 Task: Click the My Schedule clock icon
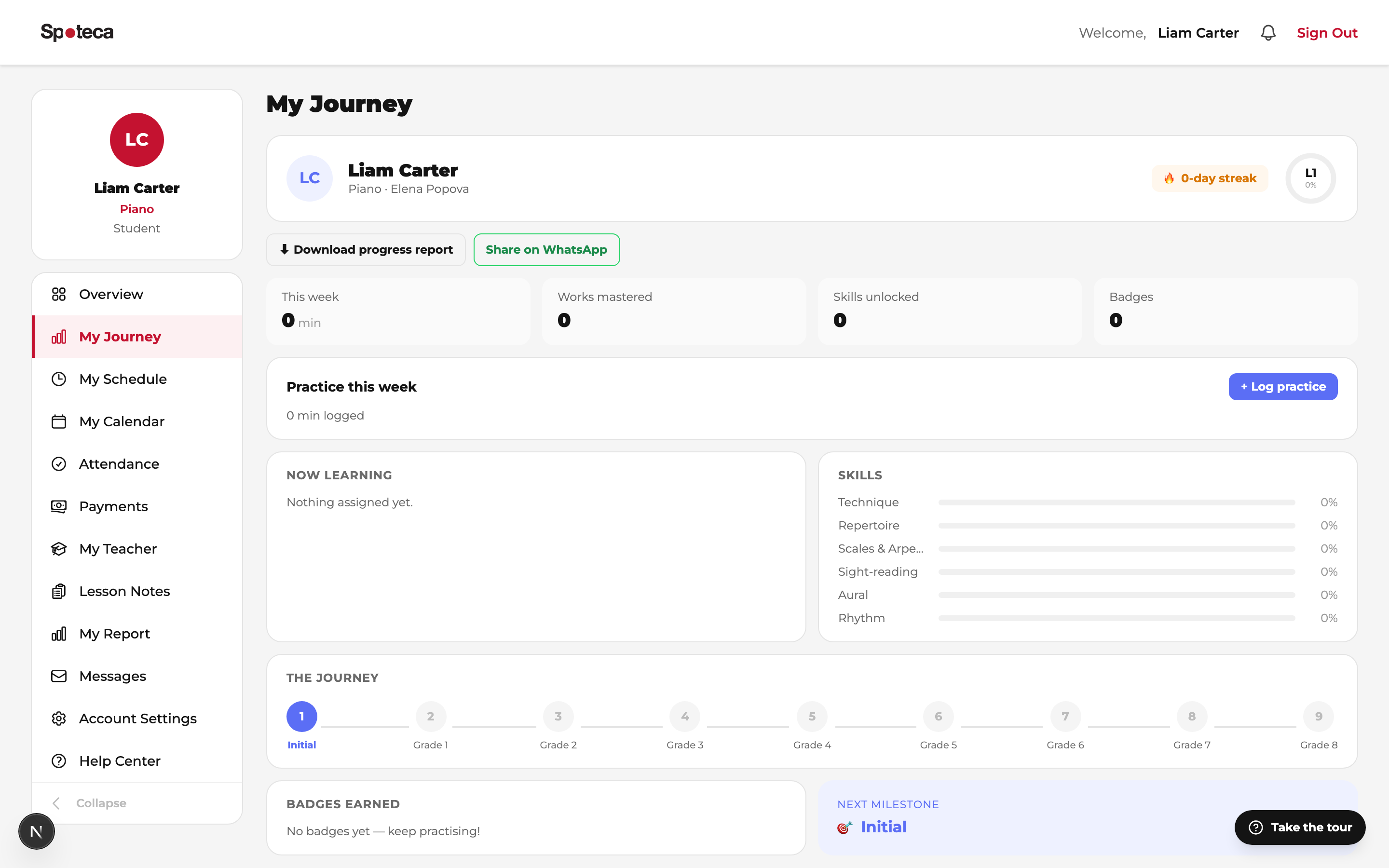point(58,379)
